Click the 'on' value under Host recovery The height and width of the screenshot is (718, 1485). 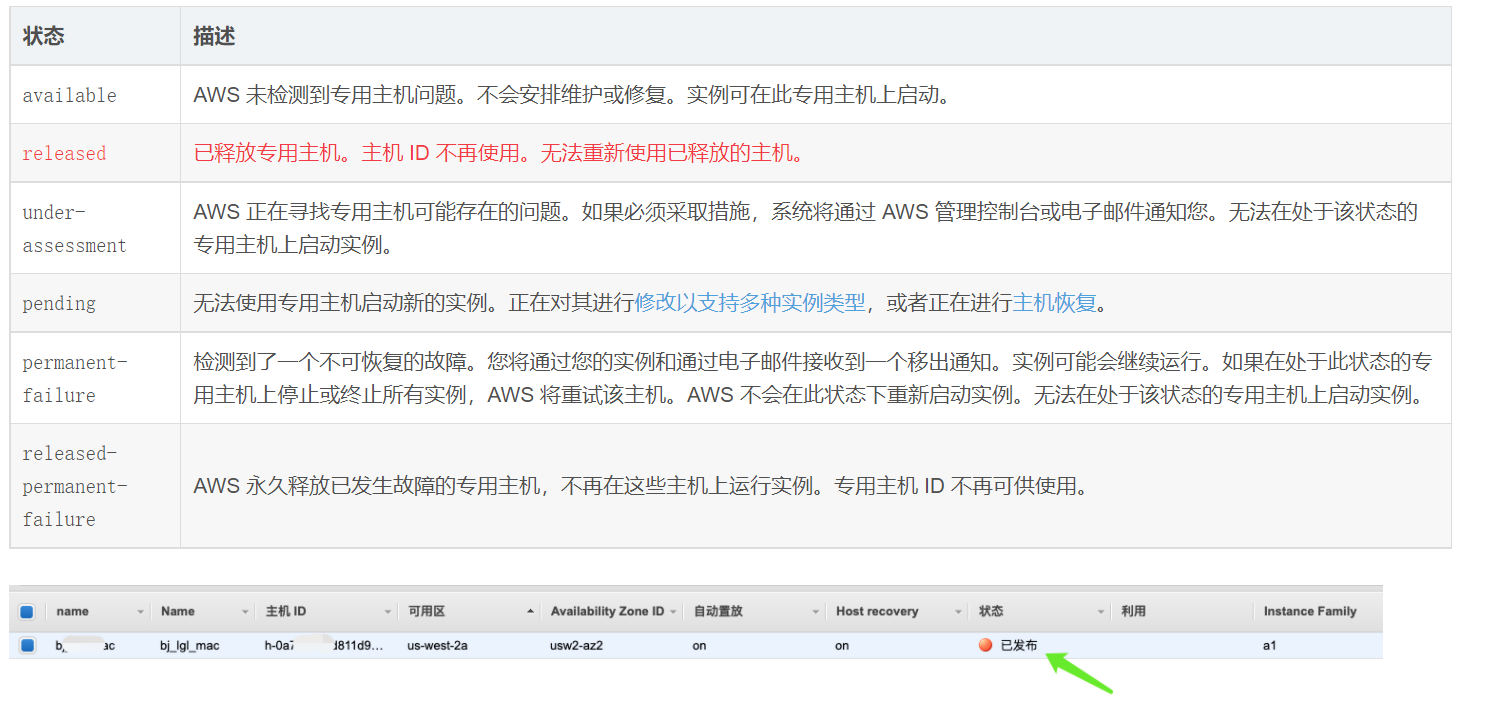(842, 646)
